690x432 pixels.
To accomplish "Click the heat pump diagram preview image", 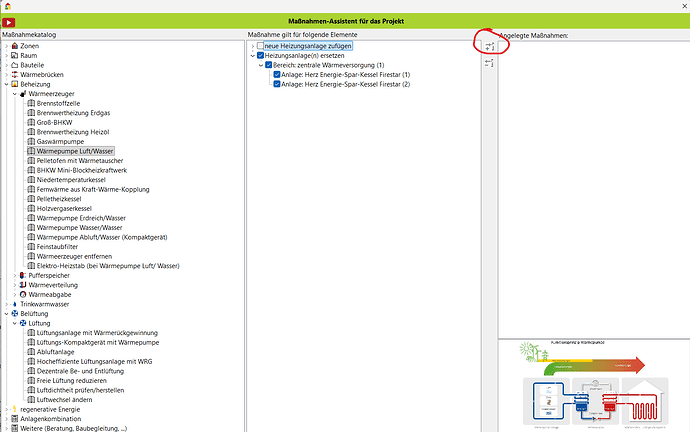I will pyautogui.click(x=594, y=386).
